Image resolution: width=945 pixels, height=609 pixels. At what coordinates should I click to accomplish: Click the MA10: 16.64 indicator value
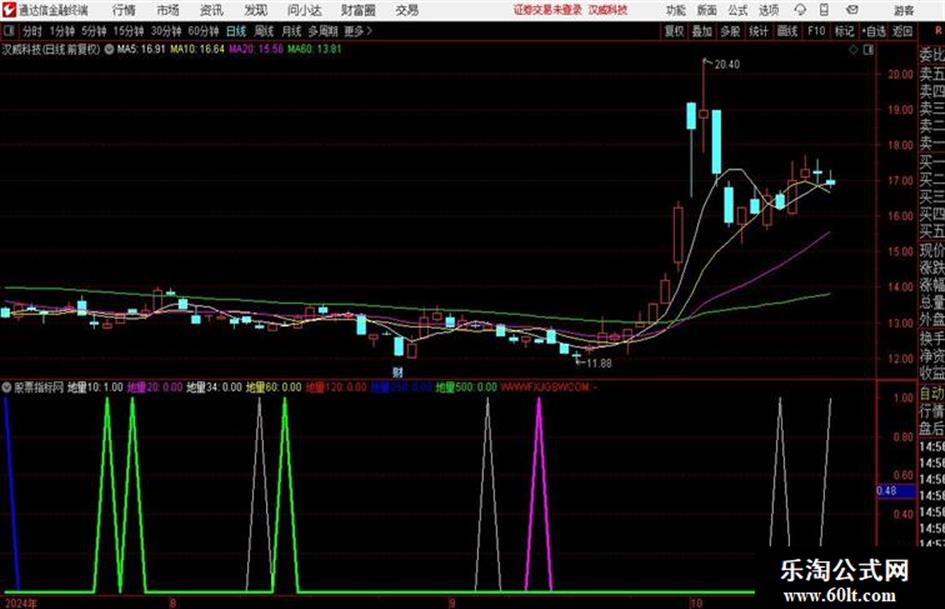pos(197,49)
